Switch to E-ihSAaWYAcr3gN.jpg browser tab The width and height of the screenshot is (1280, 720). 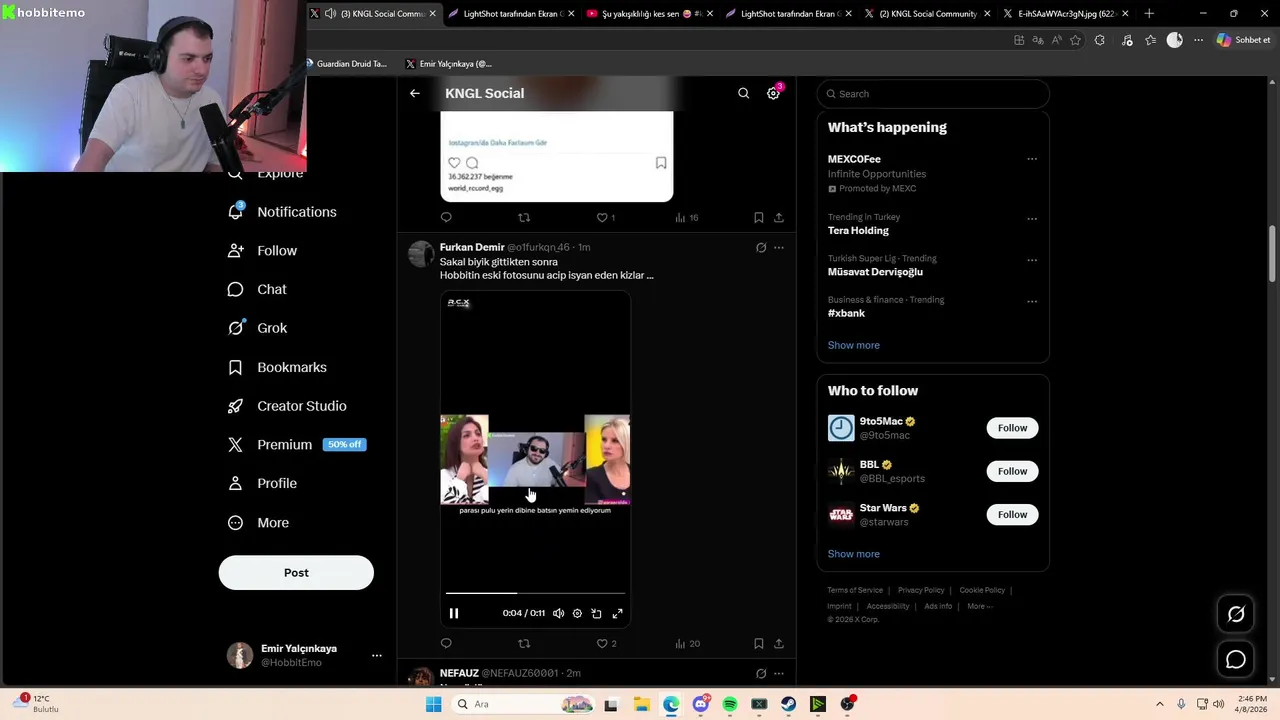coord(1063,14)
